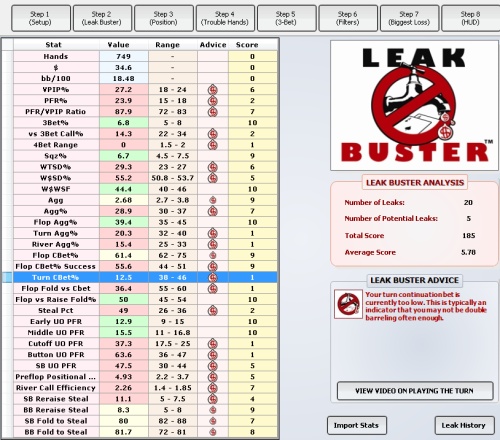This screenshot has height=440, width=500.
Task: Click the advice icon in 4Bet Range row
Action: pos(213,145)
